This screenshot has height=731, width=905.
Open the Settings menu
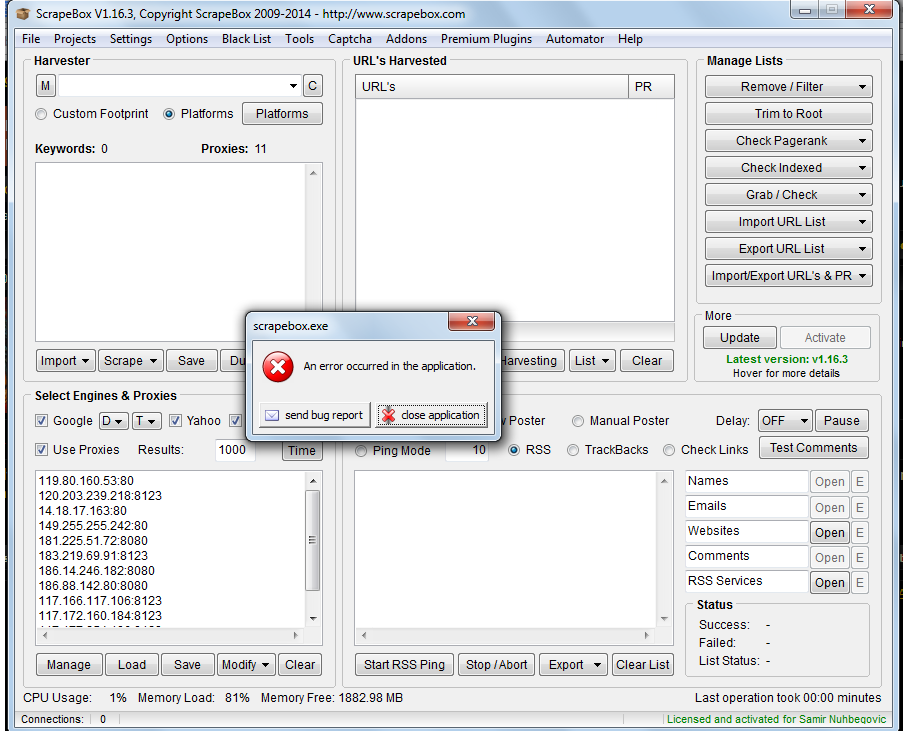tap(131, 39)
